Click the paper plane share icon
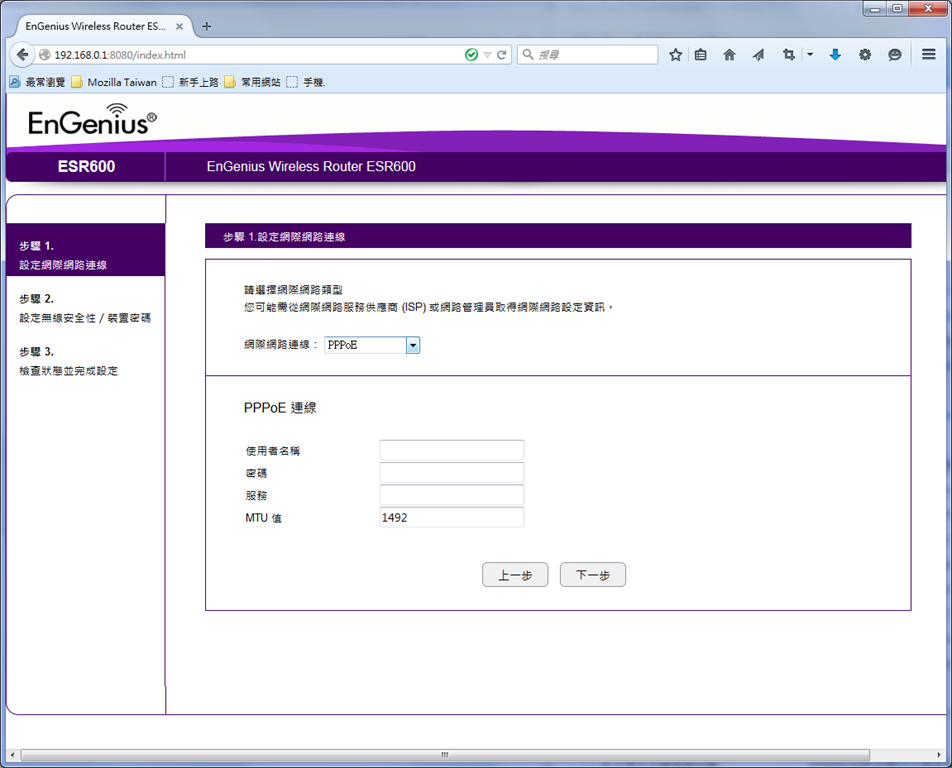The image size is (952, 768). [758, 55]
